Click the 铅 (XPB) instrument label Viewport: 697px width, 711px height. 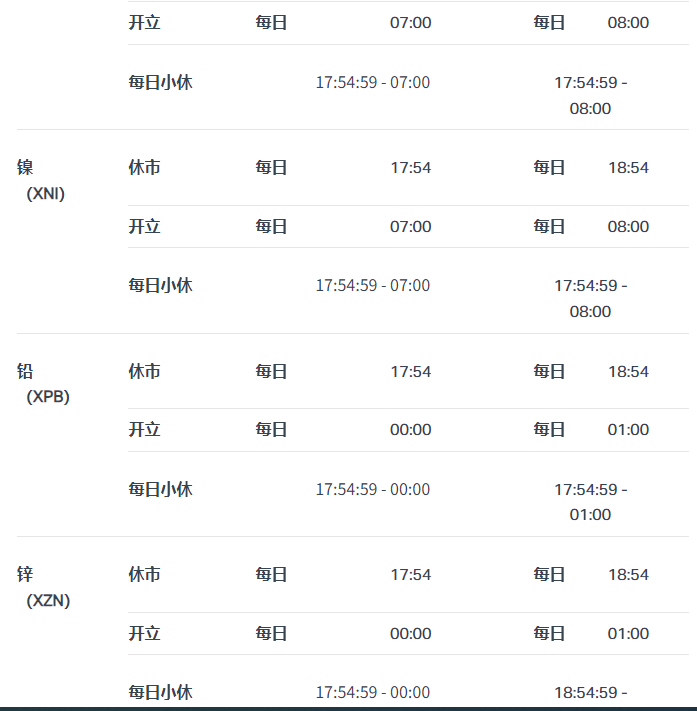pyautogui.click(x=44, y=384)
